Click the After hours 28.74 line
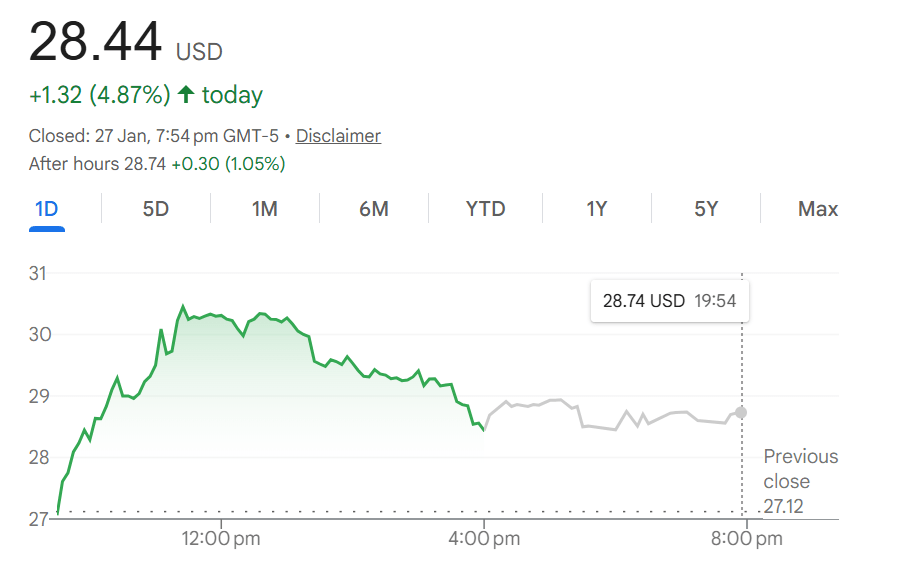The image size is (906, 569). pyautogui.click(x=157, y=164)
